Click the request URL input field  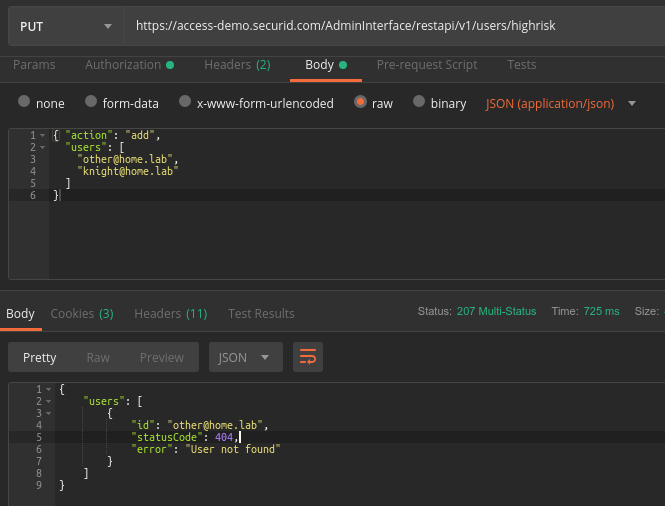(390, 25)
